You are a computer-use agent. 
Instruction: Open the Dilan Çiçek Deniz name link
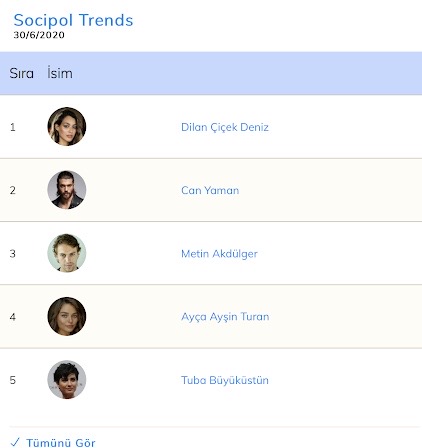(x=225, y=127)
